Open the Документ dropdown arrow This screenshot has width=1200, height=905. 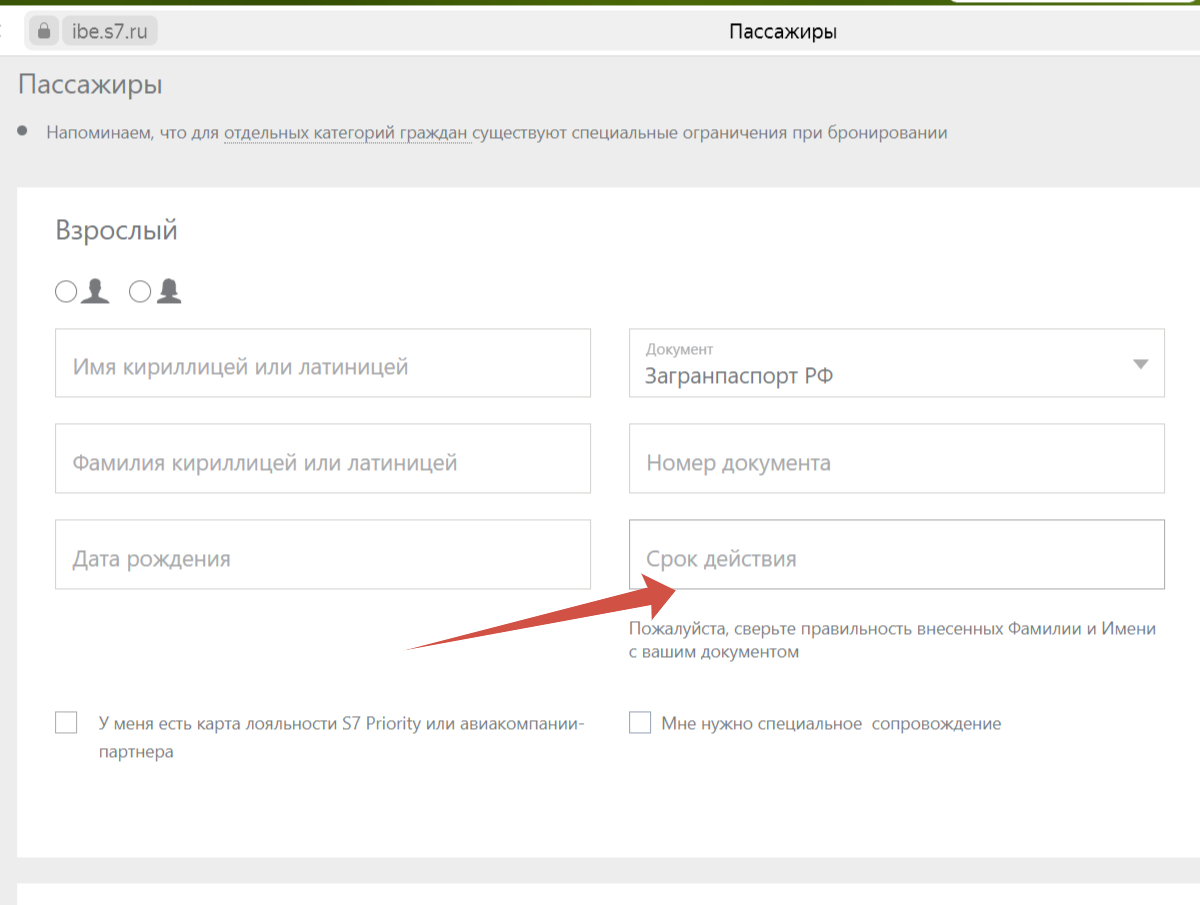1141,364
